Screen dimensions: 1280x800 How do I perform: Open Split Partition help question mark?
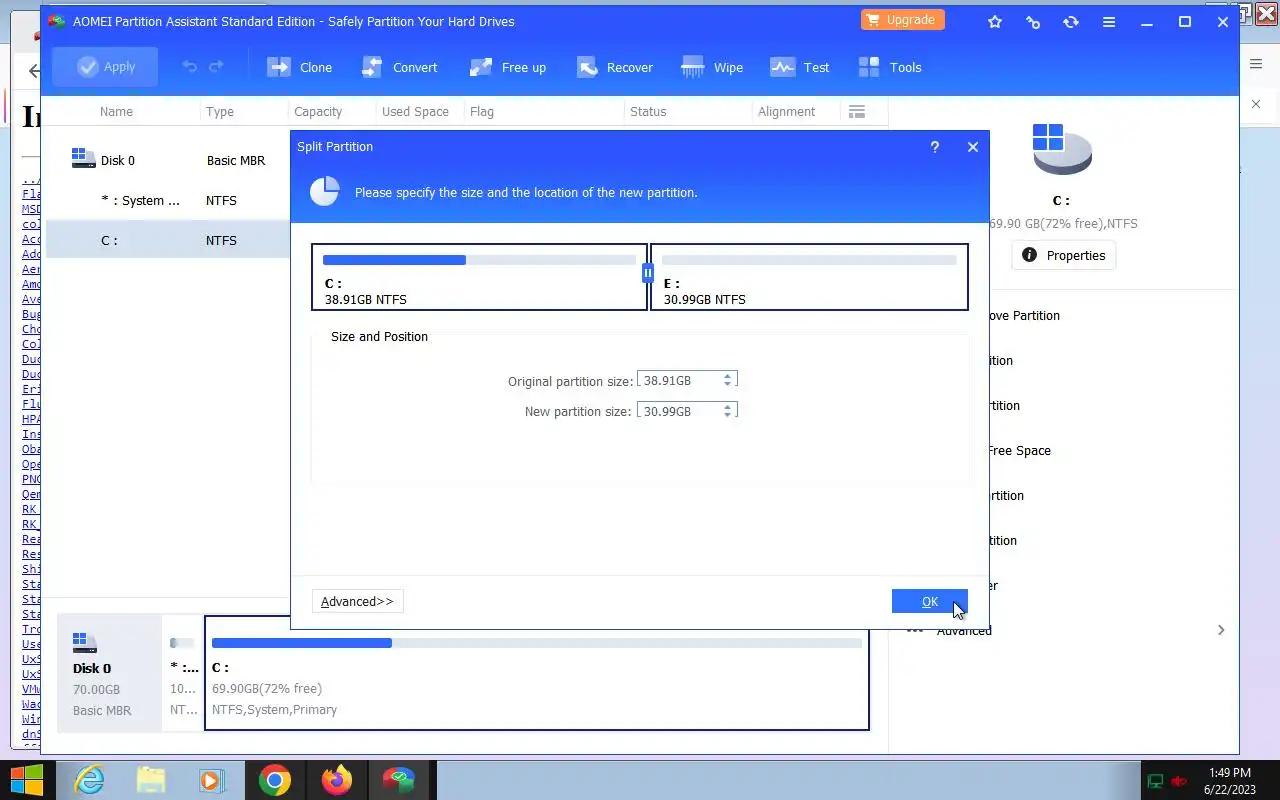[x=935, y=147]
